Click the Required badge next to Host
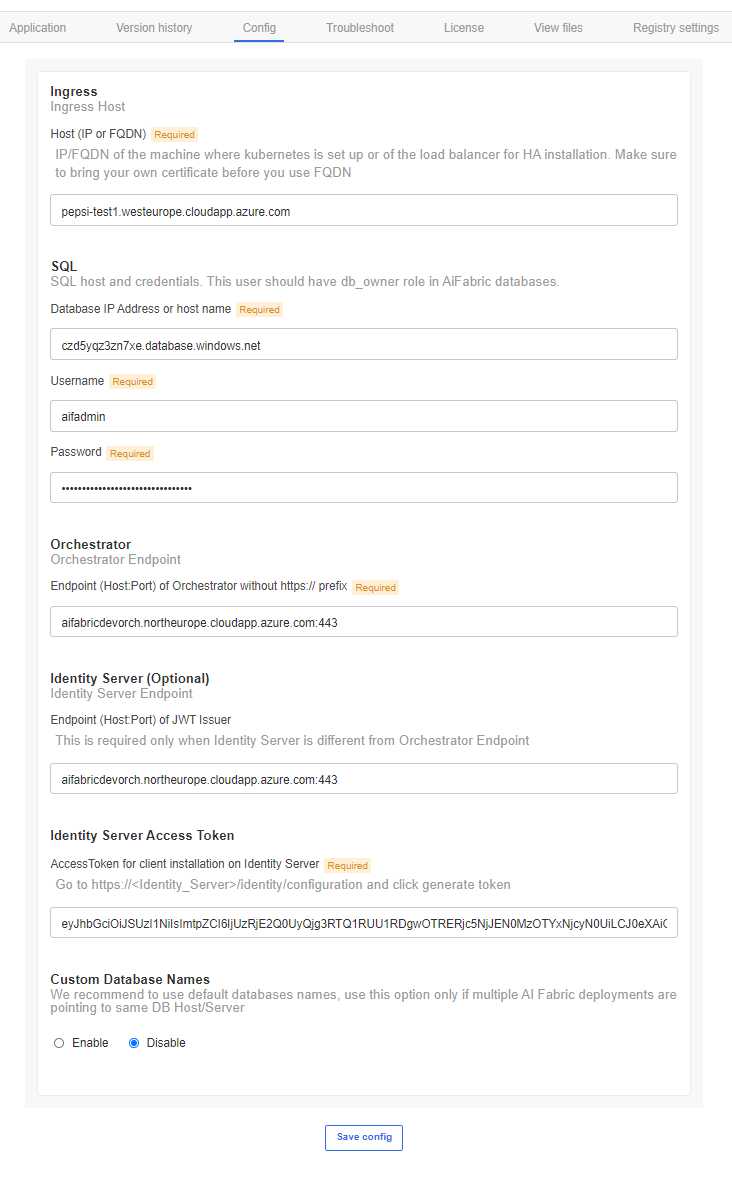 [173, 133]
